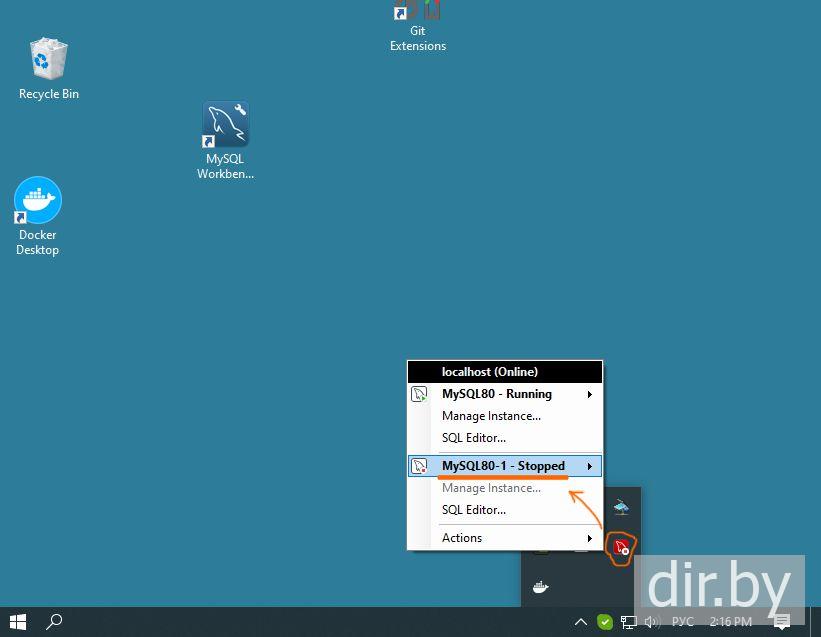Select the Docker Desktop shortcut icon

coord(38,200)
